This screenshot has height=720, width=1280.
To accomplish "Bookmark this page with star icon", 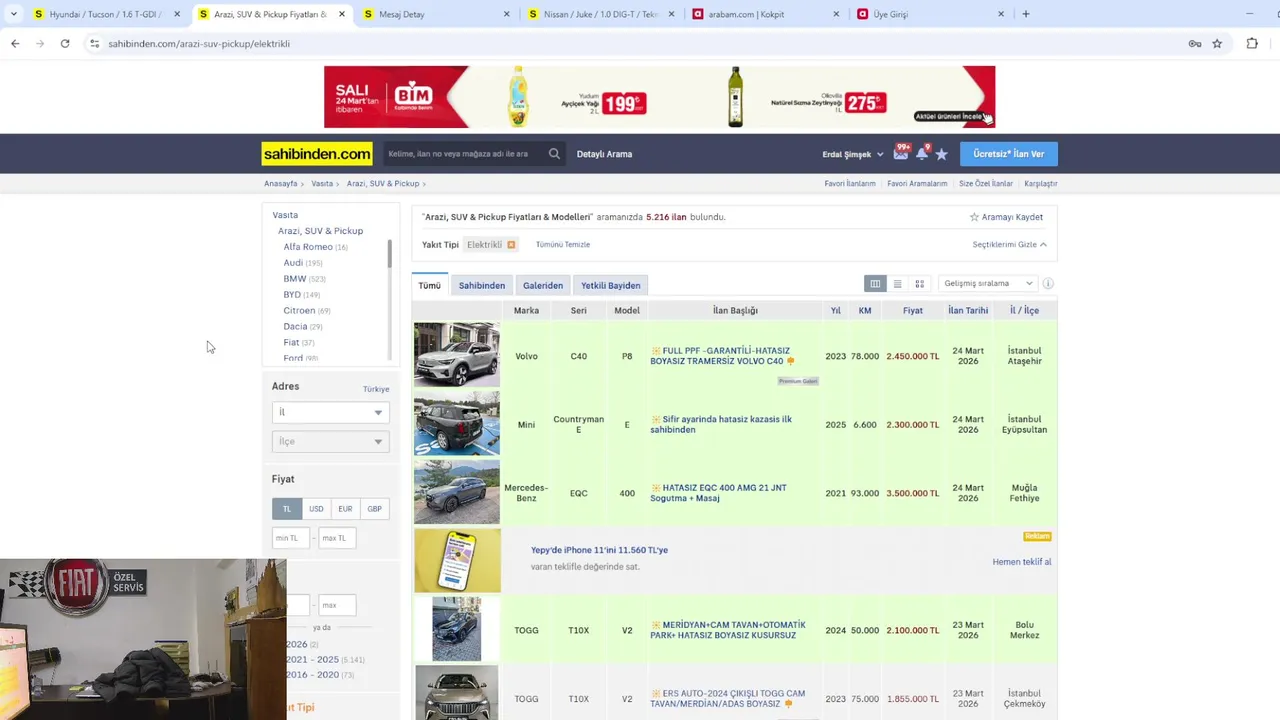I will pyautogui.click(x=1217, y=44).
